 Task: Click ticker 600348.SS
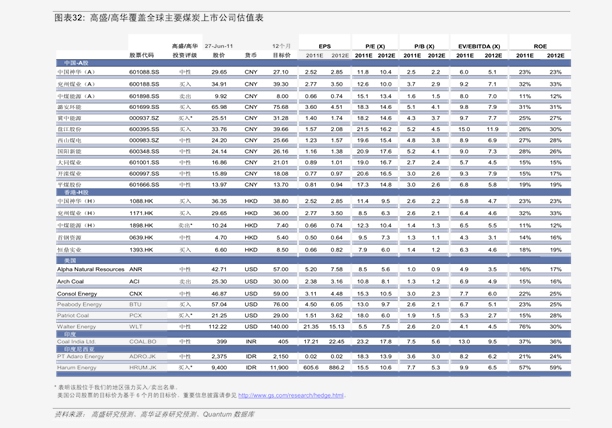pos(144,151)
